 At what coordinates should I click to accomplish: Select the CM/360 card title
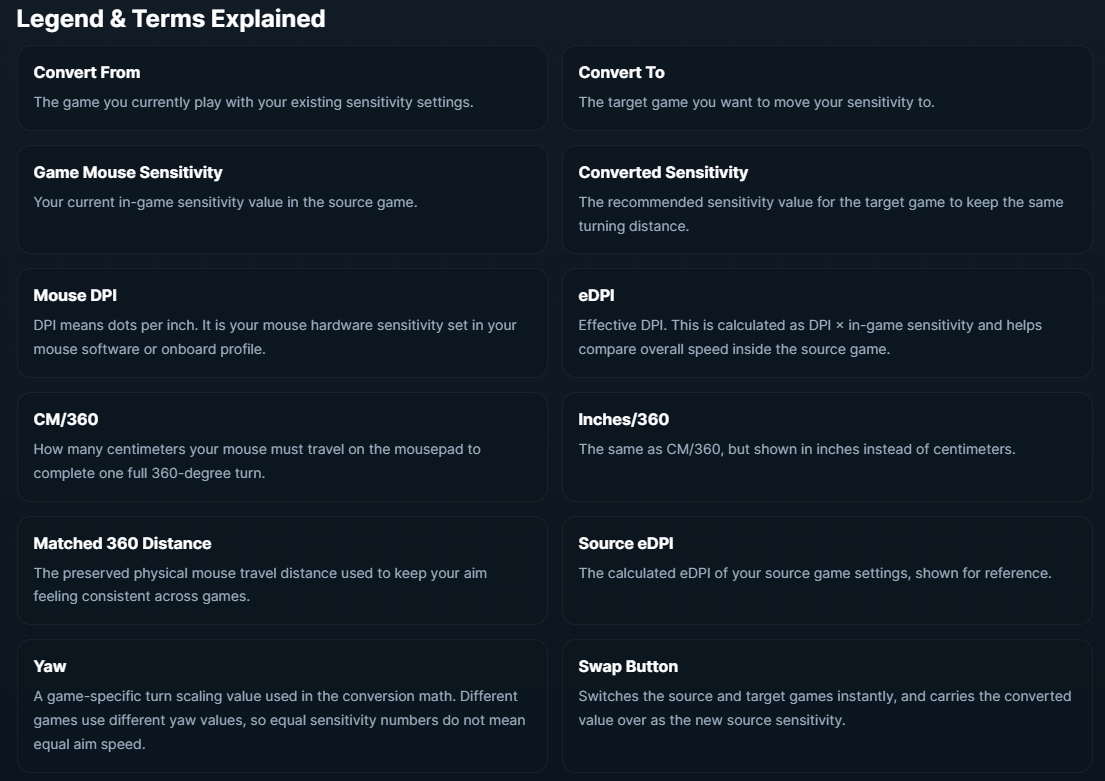click(x=66, y=419)
